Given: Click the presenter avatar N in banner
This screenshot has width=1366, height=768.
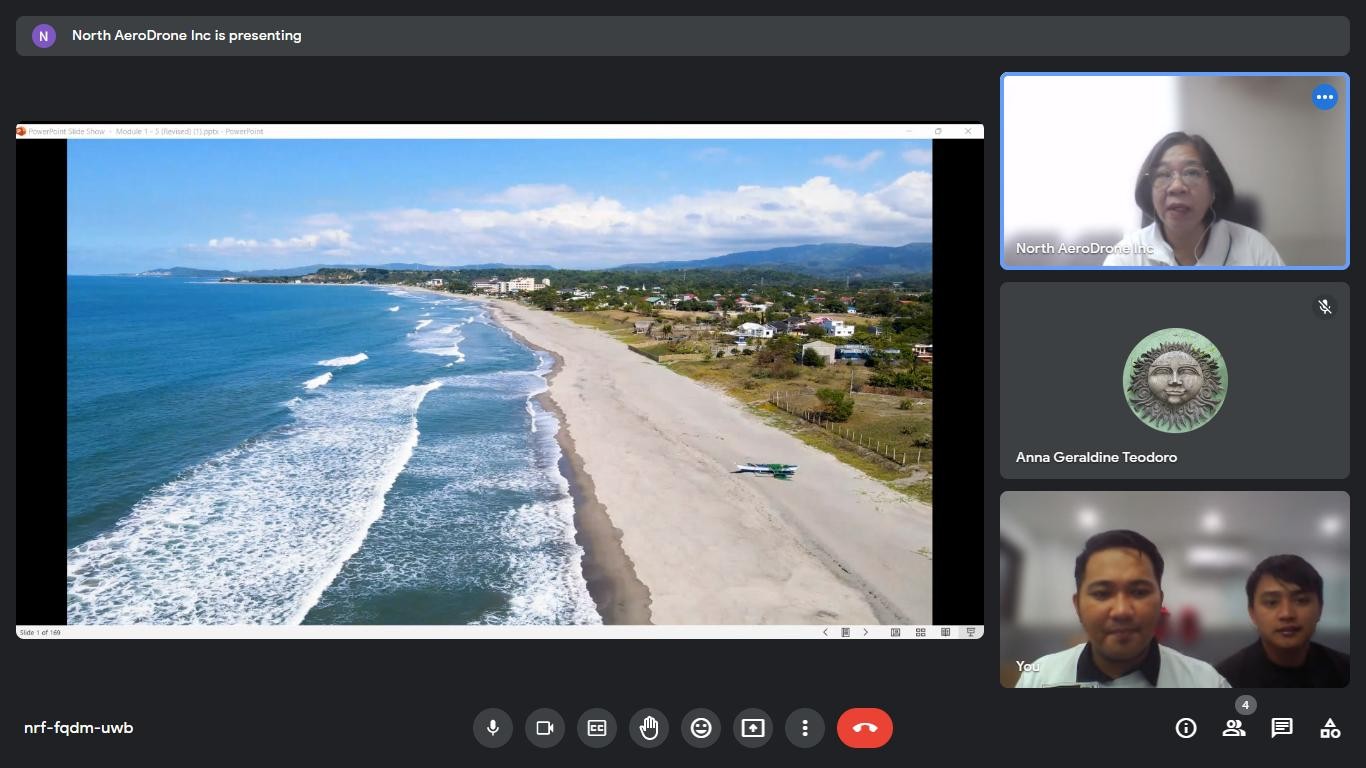Looking at the screenshot, I should pyautogui.click(x=44, y=36).
